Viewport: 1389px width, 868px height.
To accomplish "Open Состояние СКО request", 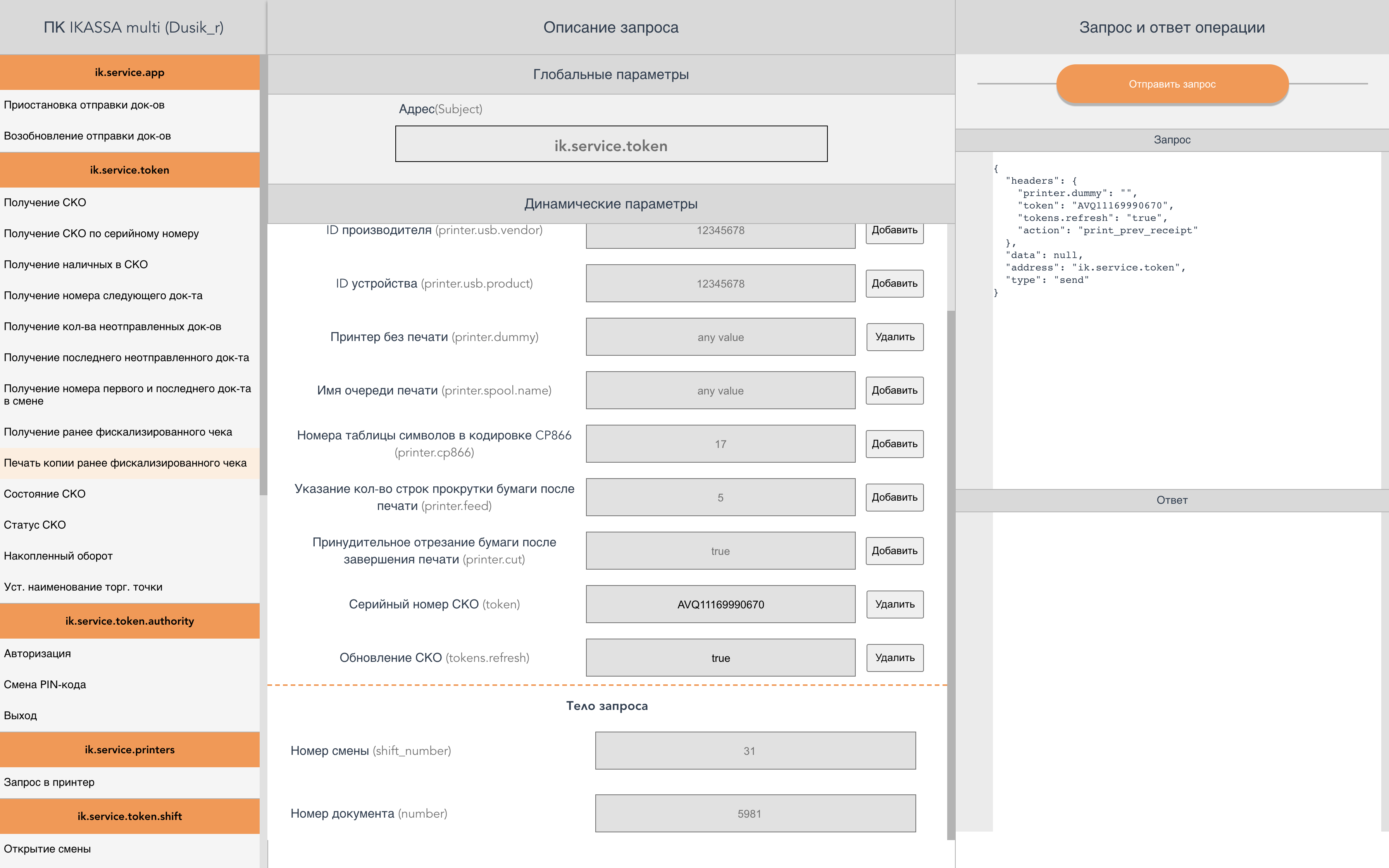I will click(45, 494).
